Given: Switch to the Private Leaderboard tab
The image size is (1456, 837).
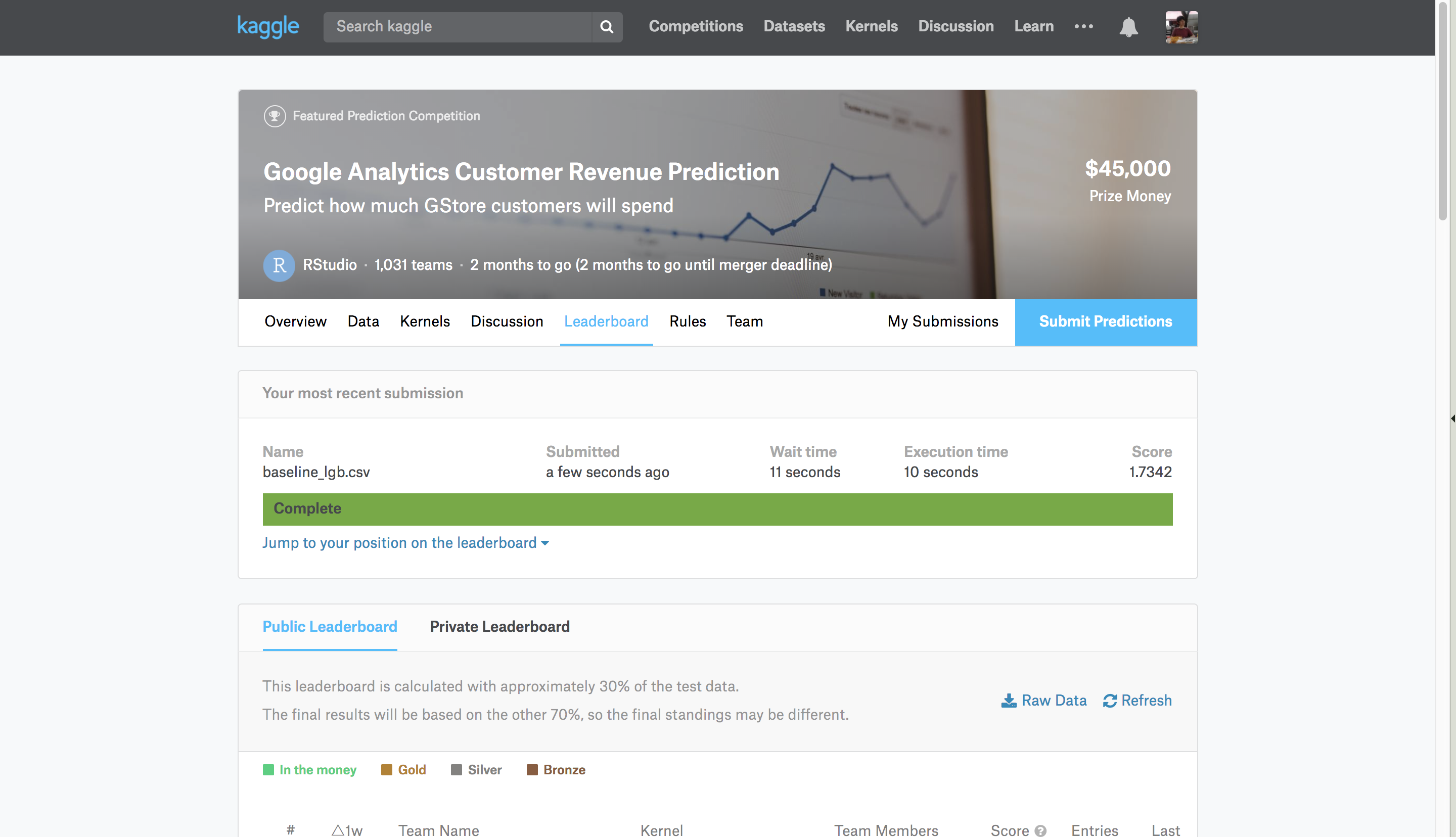Looking at the screenshot, I should pos(499,627).
